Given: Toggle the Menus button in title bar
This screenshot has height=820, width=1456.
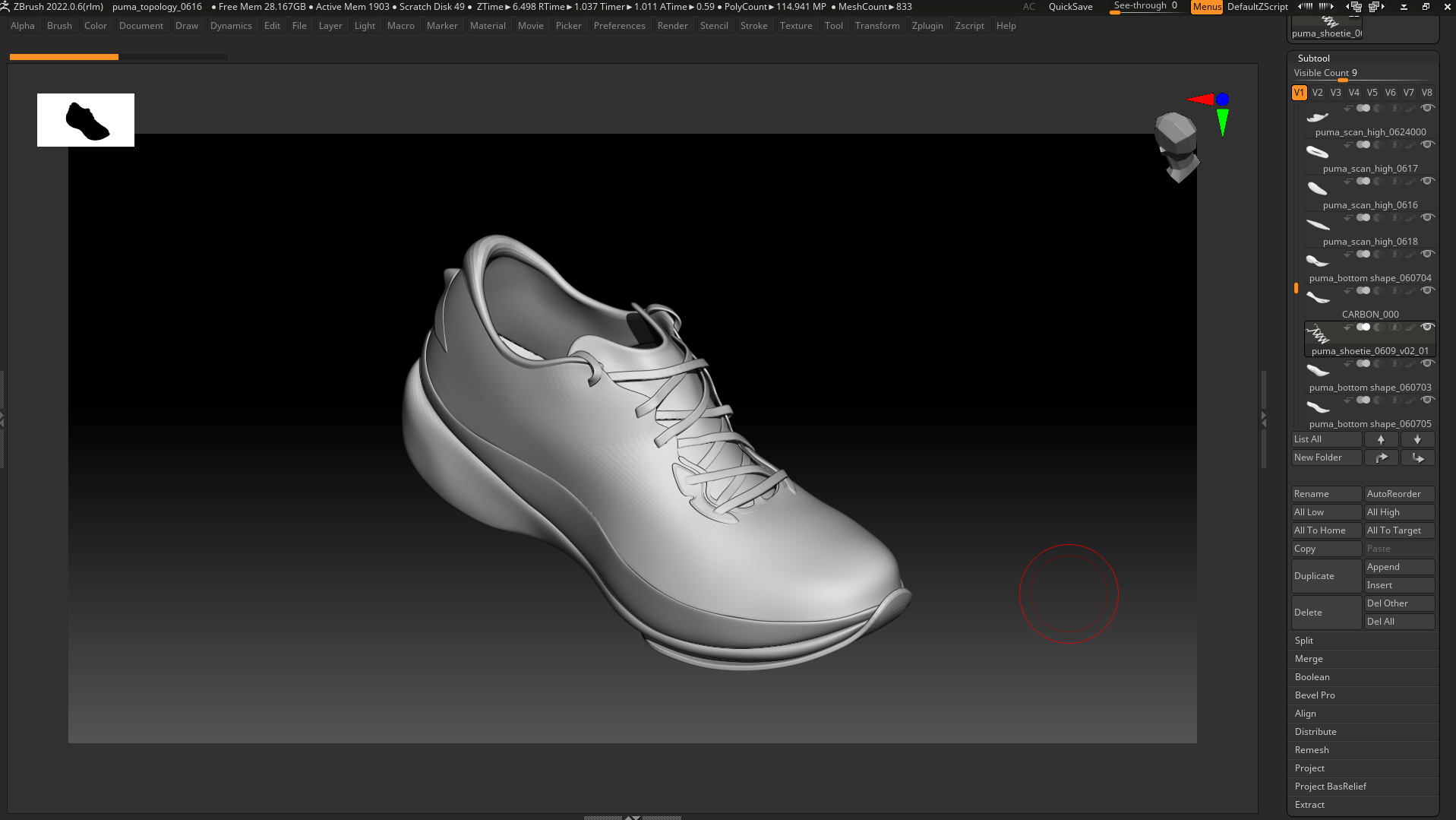Looking at the screenshot, I should (1206, 7).
